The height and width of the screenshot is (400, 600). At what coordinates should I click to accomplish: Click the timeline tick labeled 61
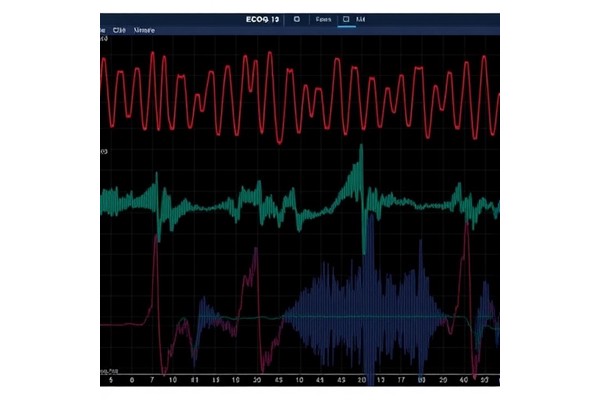point(197,381)
